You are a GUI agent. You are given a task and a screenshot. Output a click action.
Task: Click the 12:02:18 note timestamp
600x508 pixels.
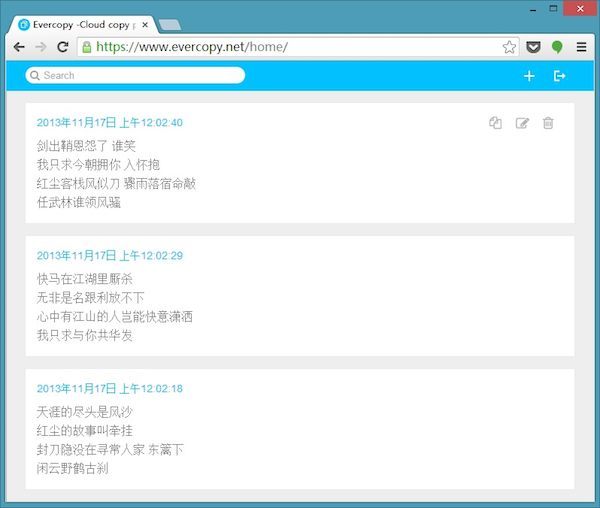[x=109, y=388]
